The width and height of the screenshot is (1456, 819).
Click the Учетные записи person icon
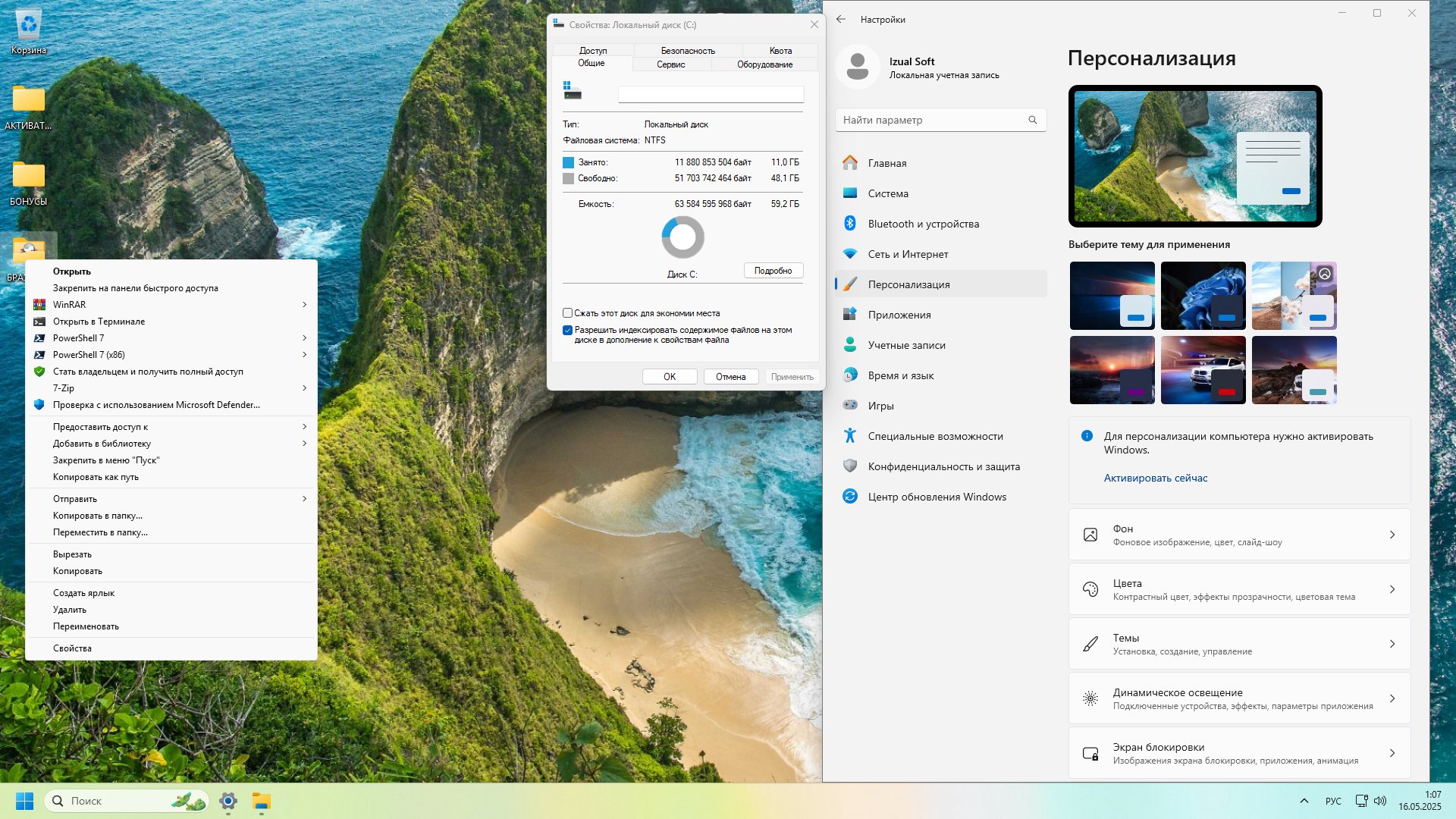(850, 345)
